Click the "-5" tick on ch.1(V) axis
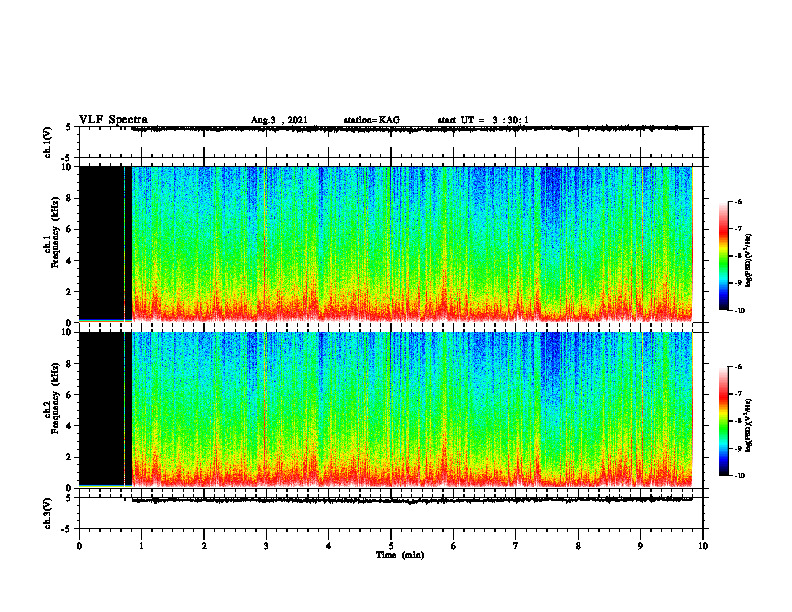This screenshot has height=612, width=792. click(67, 158)
